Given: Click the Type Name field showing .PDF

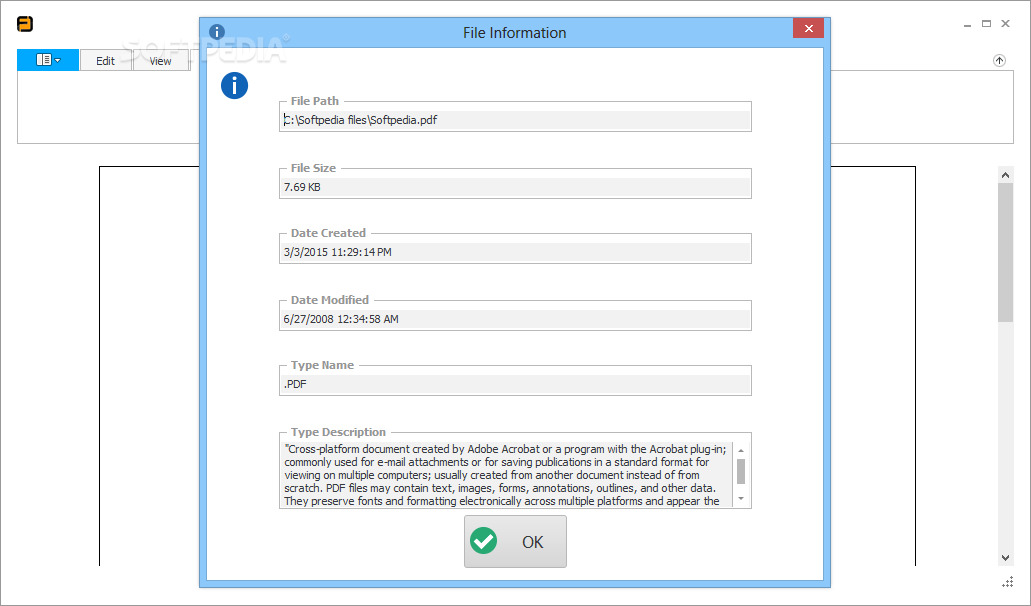Looking at the screenshot, I should click(516, 385).
